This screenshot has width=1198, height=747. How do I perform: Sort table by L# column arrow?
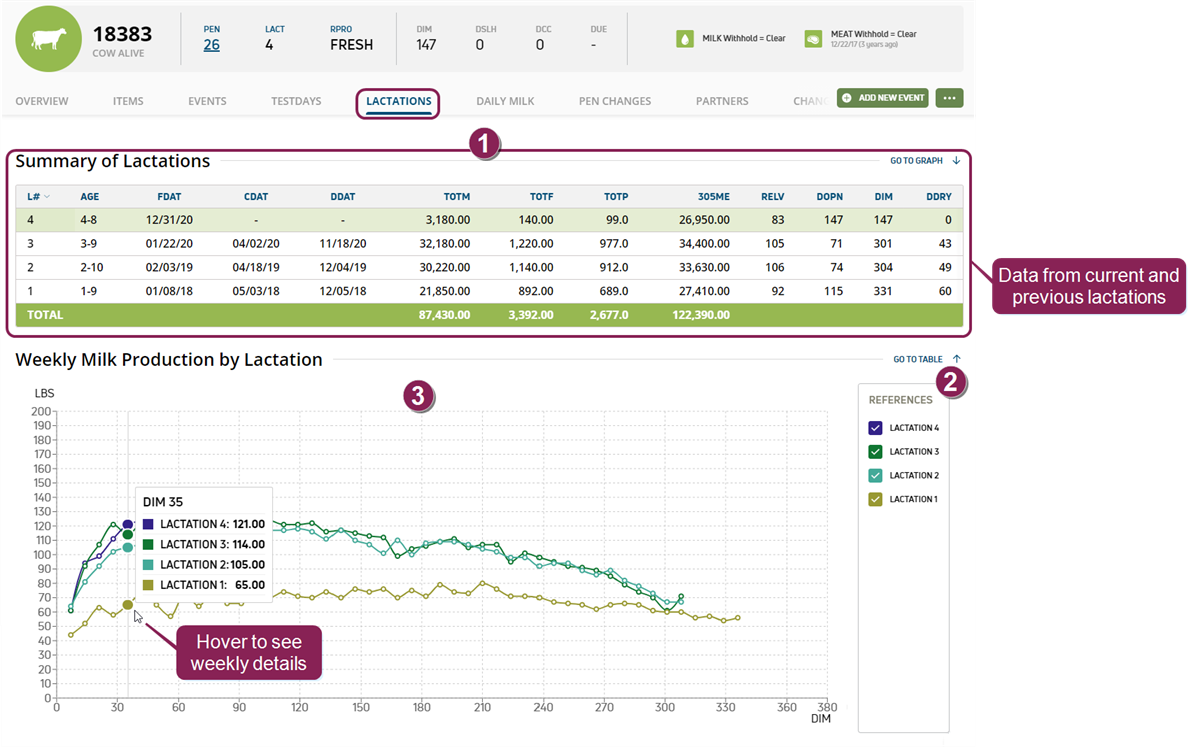pyautogui.click(x=46, y=197)
